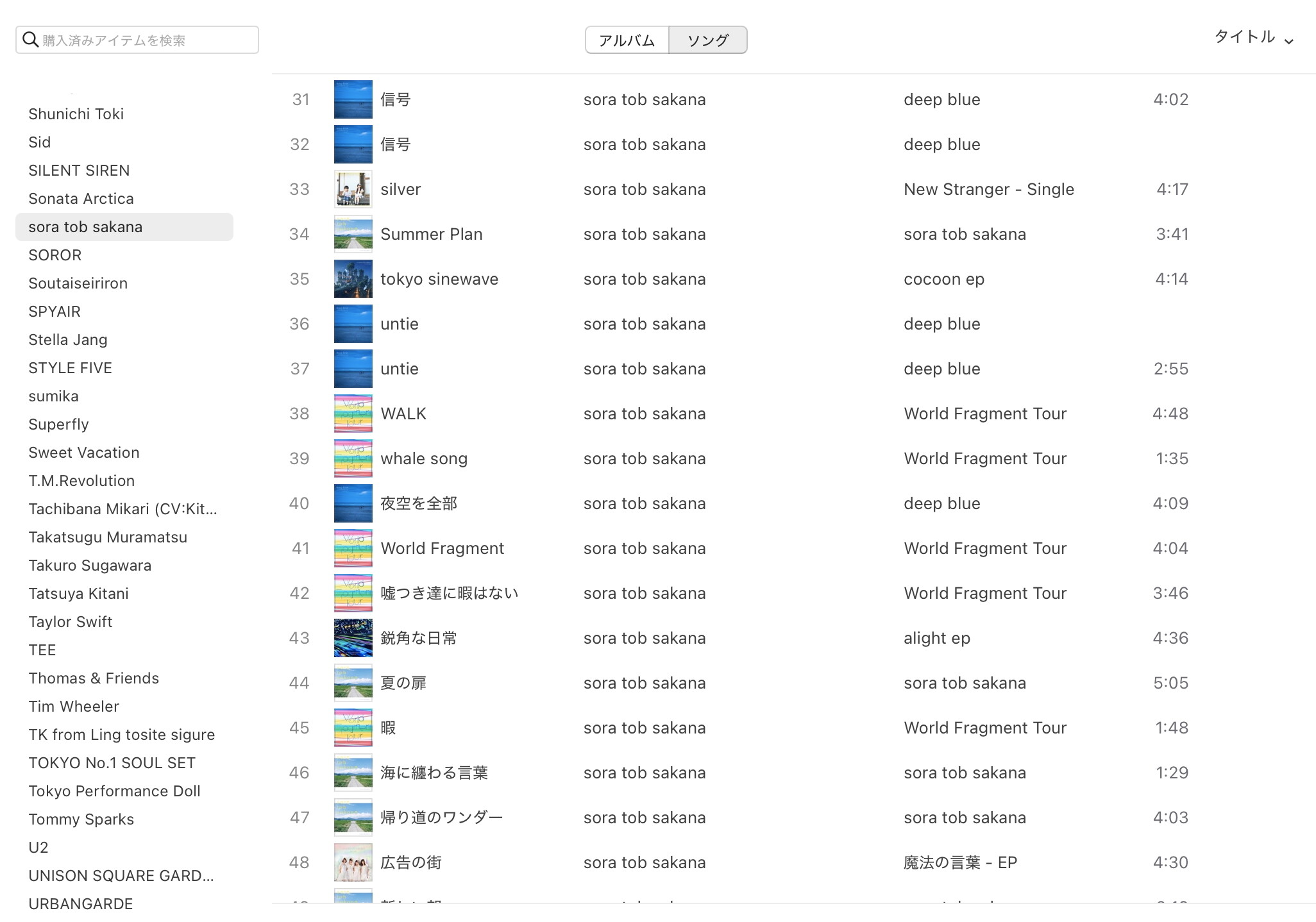Screen dimensions: 1316x922
Task: Focus the purchased items search field
Action: coord(148,40)
